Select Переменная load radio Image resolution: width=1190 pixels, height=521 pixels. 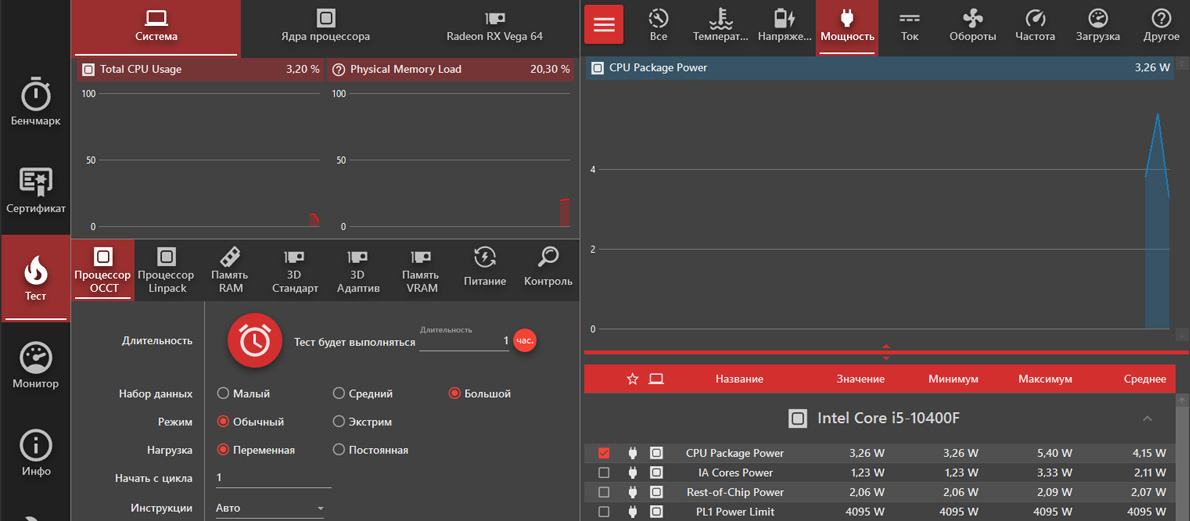point(256,450)
